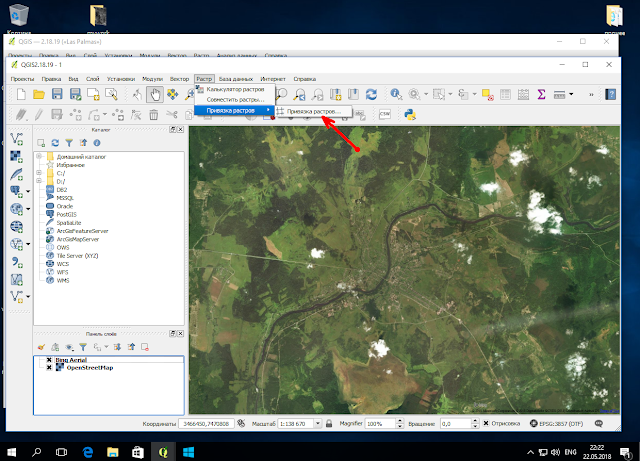Click the blue Refresh arrows icon in toolbar
640x461 pixels.
[x=371, y=94]
